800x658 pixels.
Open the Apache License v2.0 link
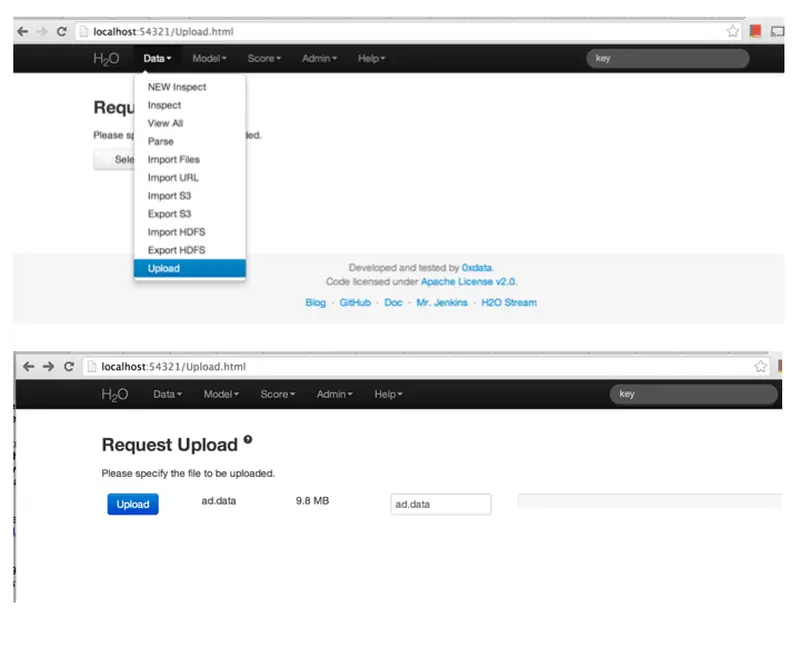click(468, 282)
